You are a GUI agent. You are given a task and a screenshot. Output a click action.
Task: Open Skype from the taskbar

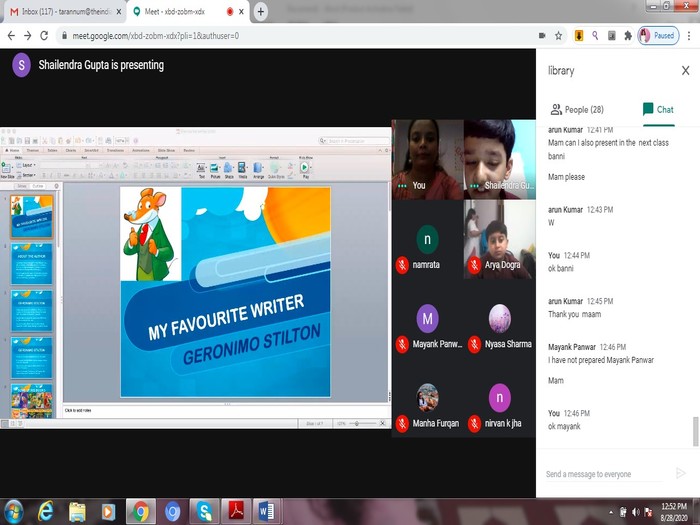pos(204,512)
